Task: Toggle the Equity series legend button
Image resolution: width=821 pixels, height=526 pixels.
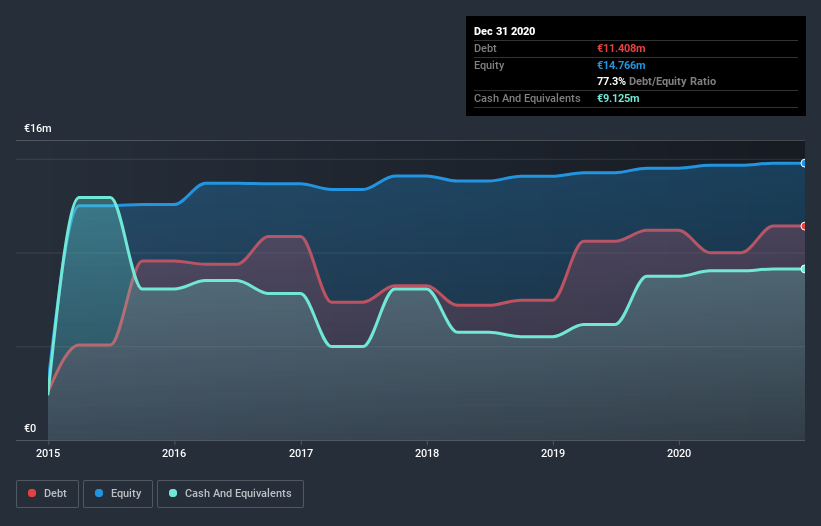Action: tap(118, 494)
